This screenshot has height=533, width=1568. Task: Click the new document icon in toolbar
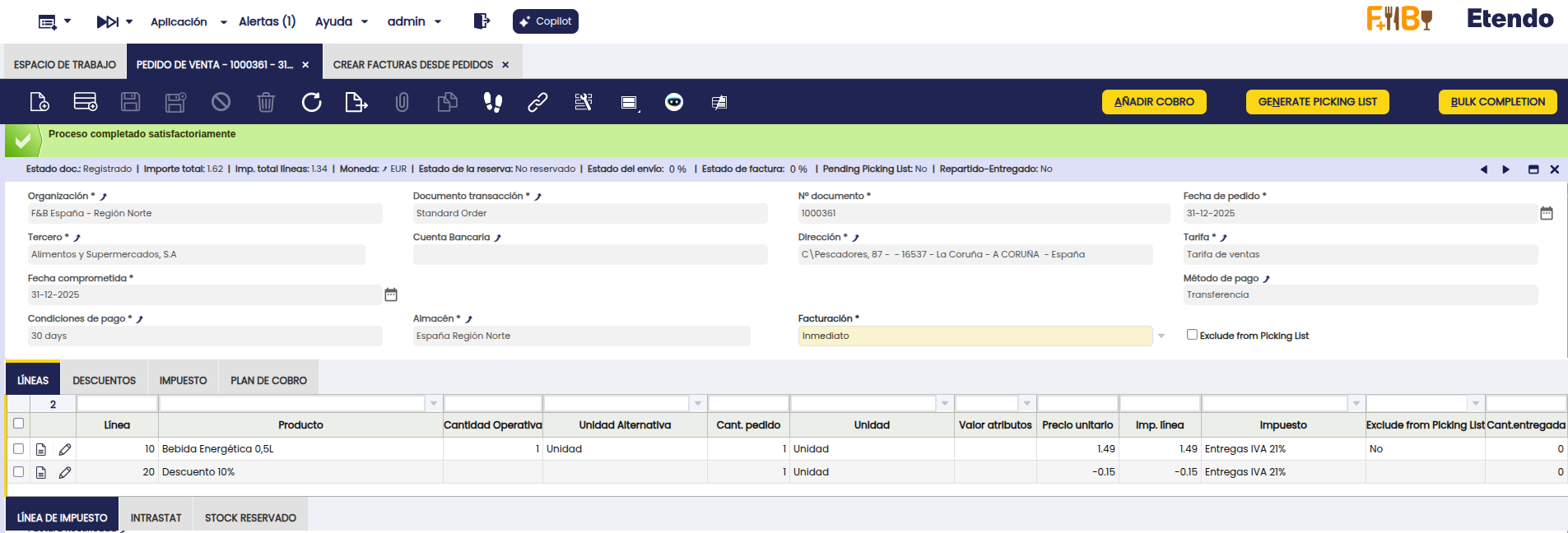pos(40,102)
